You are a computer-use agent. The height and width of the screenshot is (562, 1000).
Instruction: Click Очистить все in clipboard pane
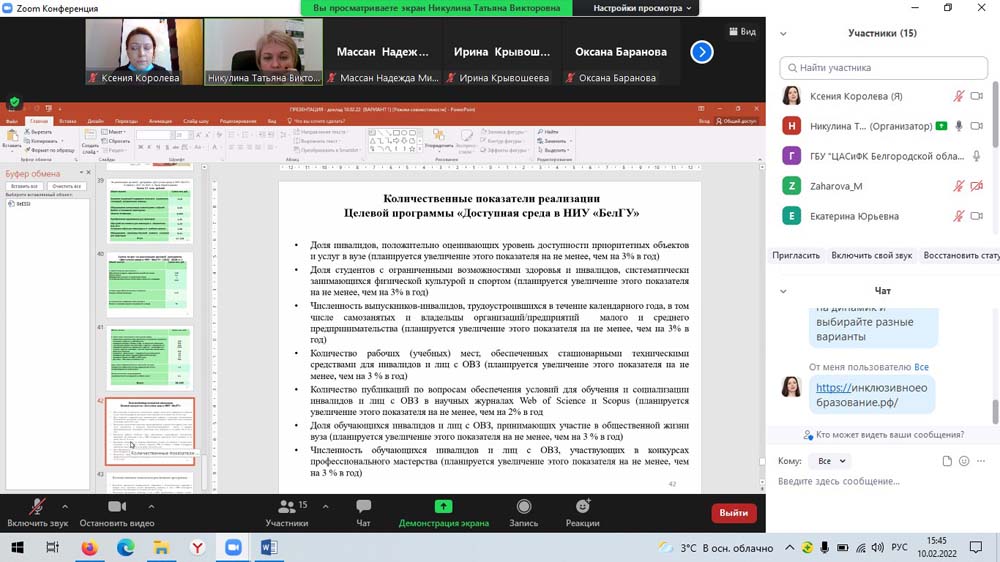point(66,186)
